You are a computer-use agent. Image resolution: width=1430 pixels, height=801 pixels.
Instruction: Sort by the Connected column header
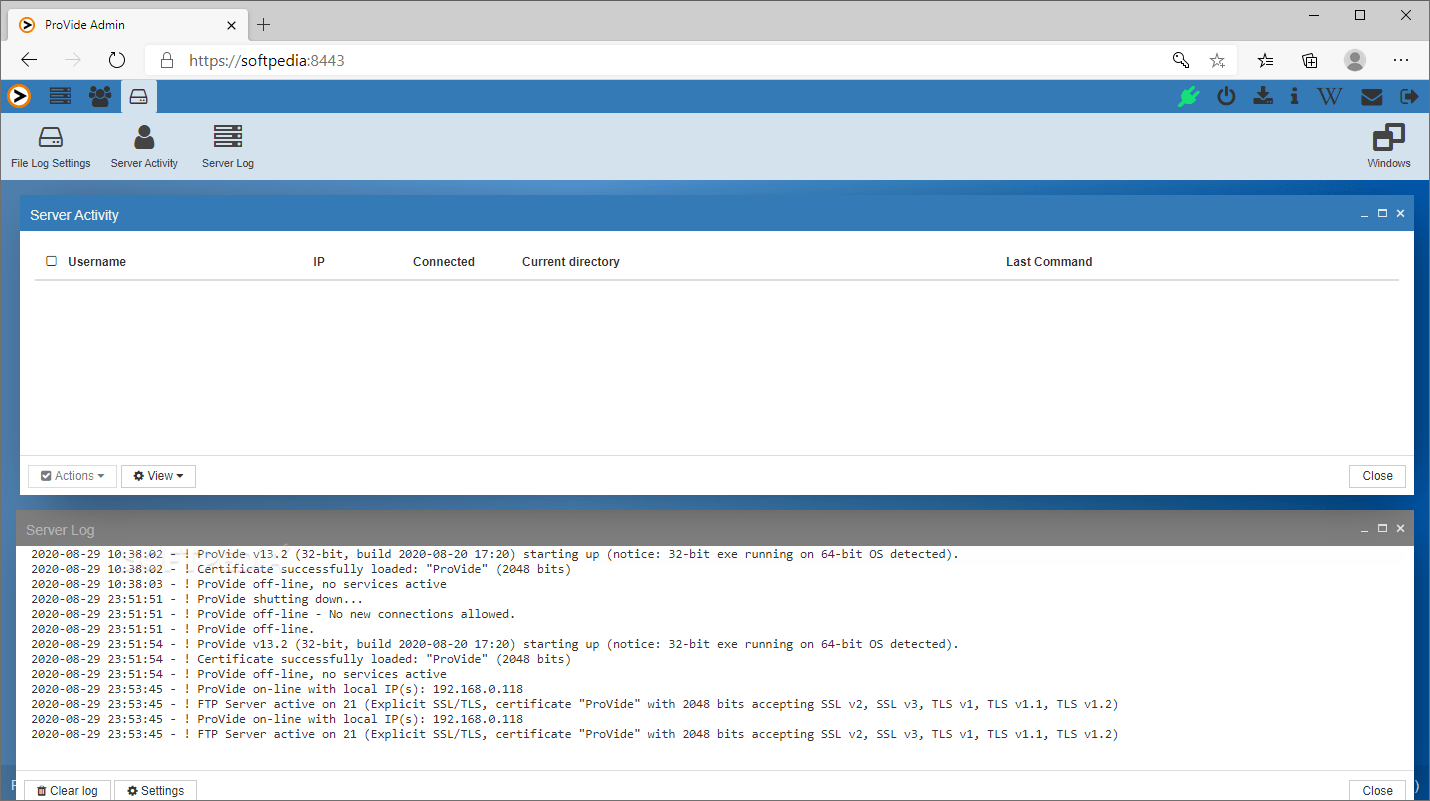444,262
